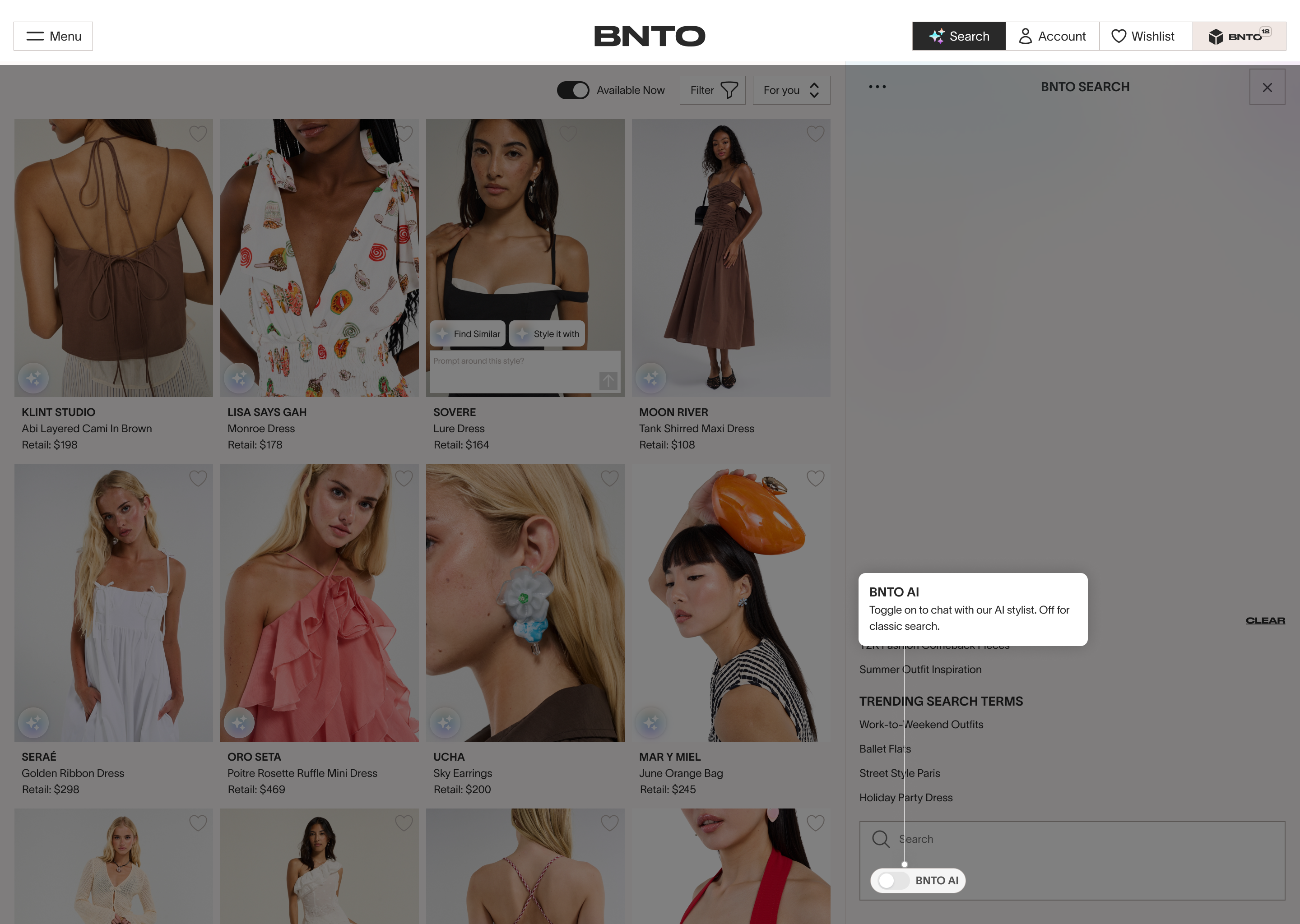Click the three-dots icon in BNTO Search panel
This screenshot has width=1300, height=924.
coord(877,87)
